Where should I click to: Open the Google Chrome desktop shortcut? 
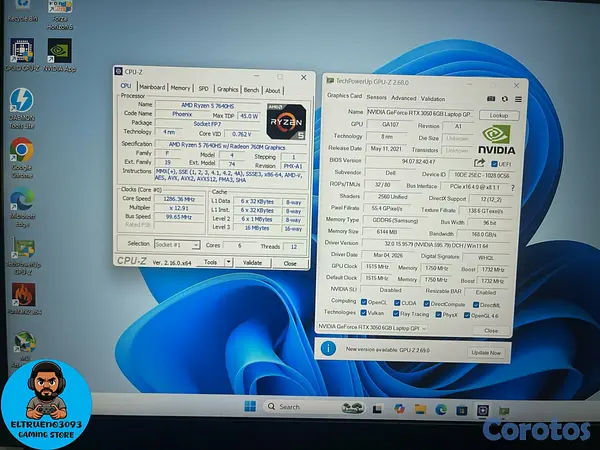(22, 158)
